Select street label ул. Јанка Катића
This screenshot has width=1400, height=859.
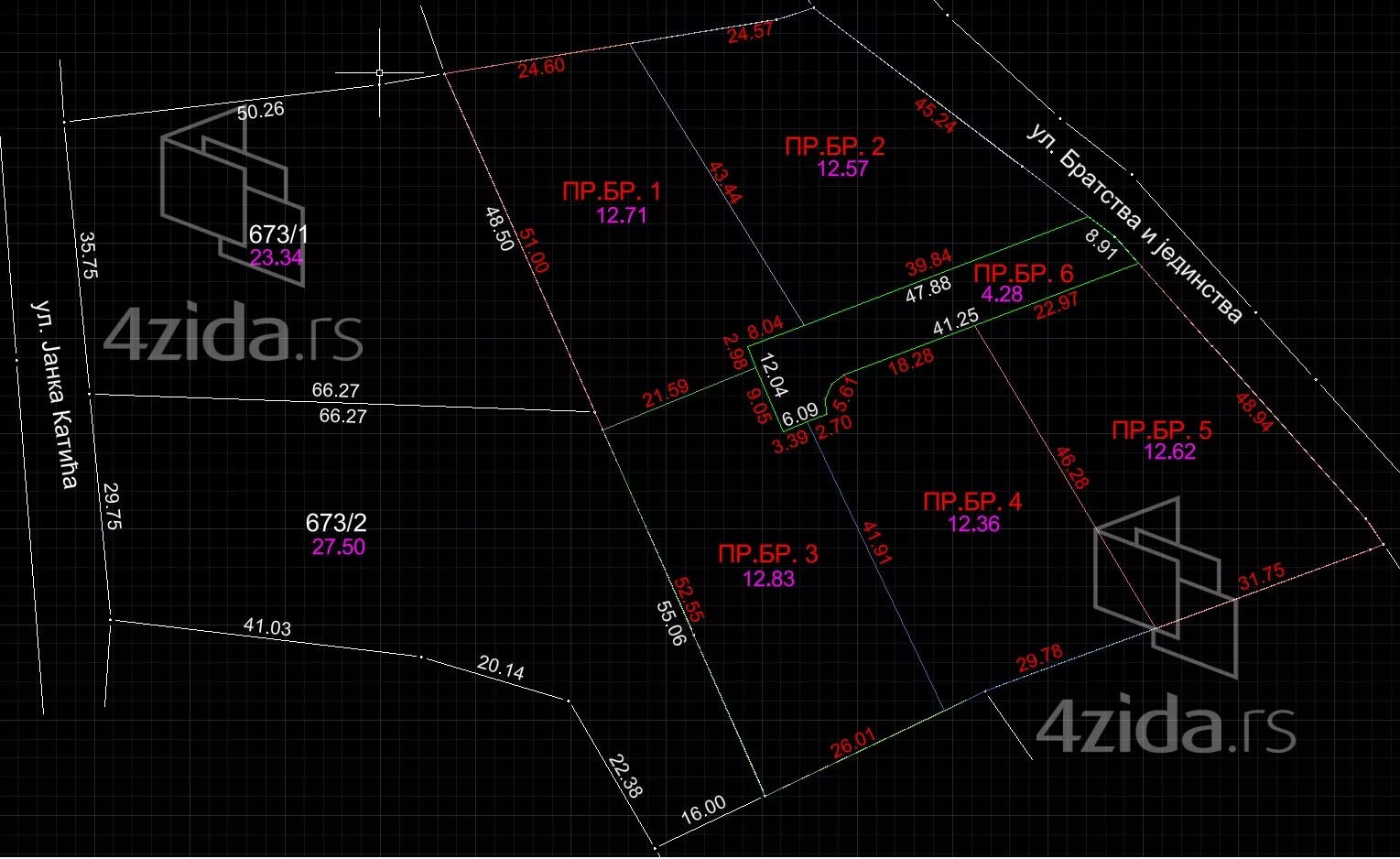coord(55,394)
